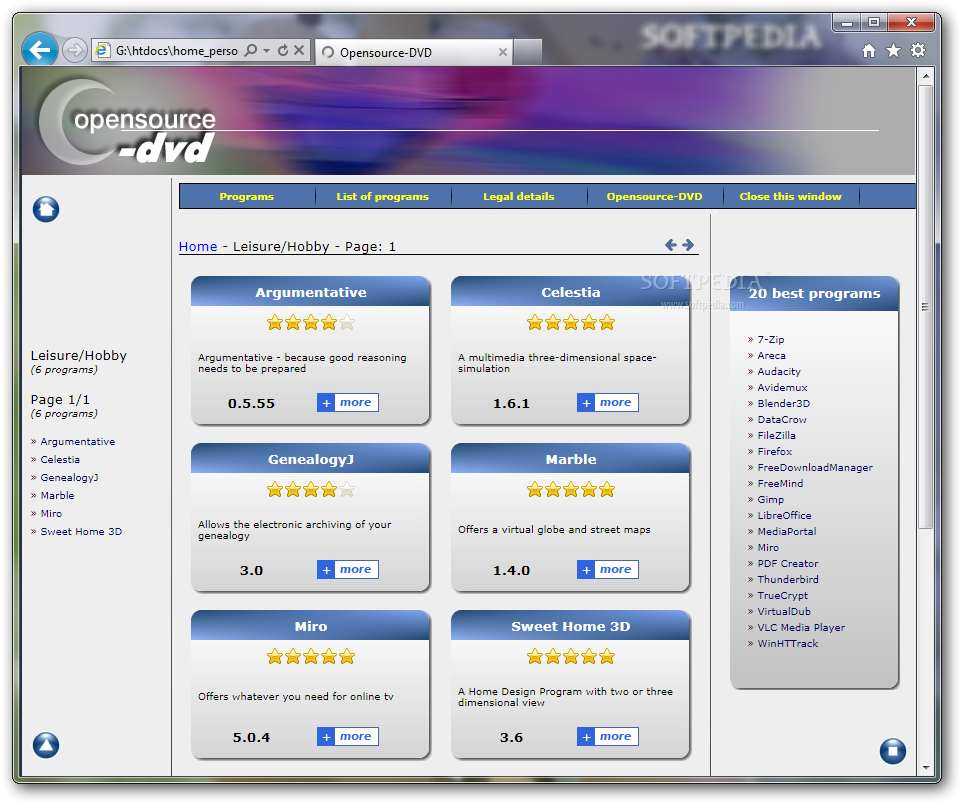
Task: Open Marble in the left sidebar list
Action: [x=58, y=495]
